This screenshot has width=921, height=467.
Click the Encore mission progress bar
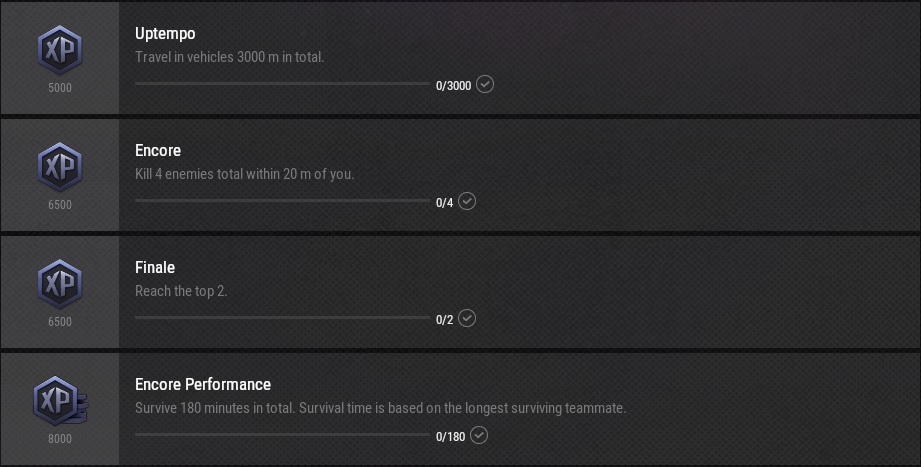click(282, 201)
